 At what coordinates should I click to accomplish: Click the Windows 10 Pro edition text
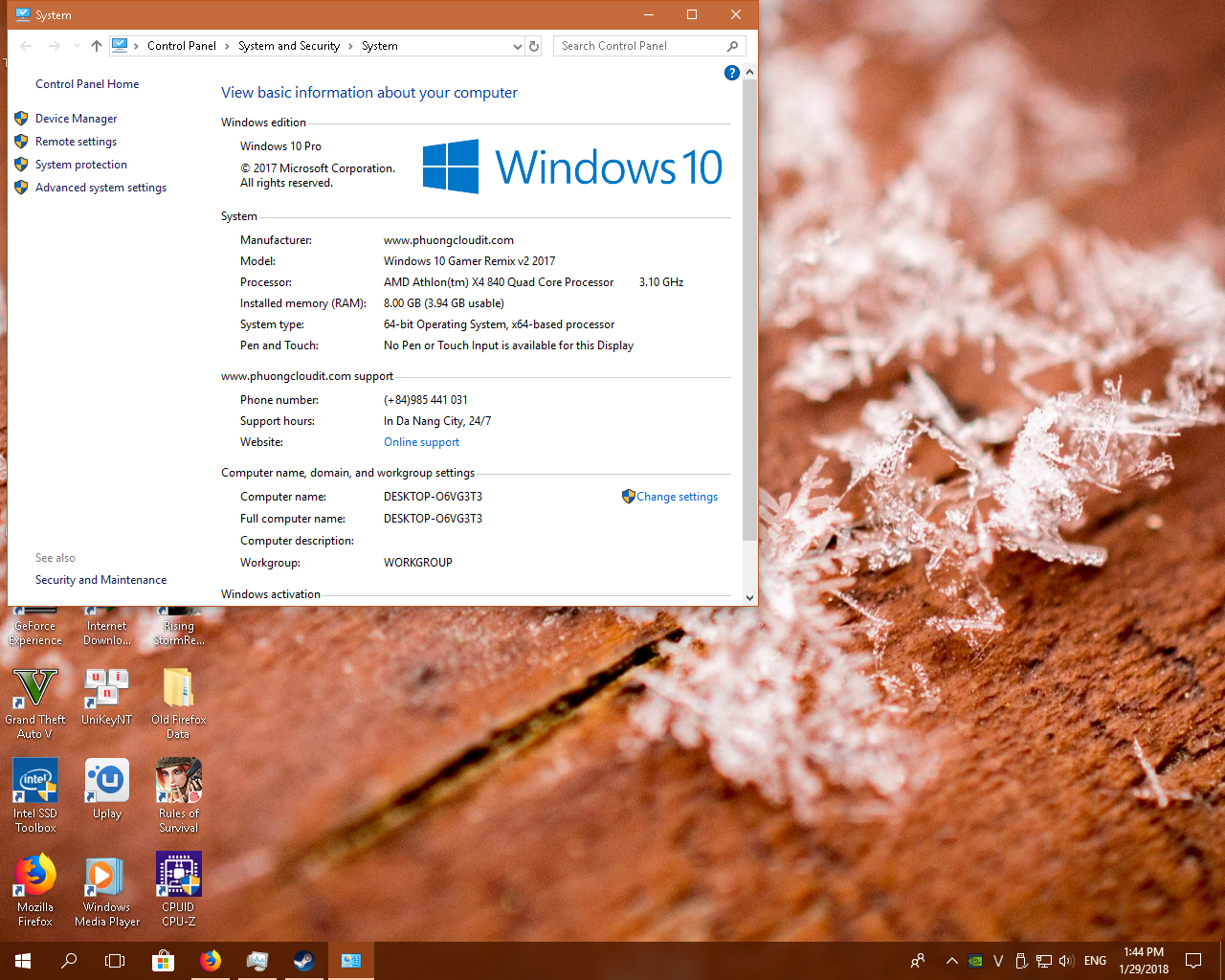pyautogui.click(x=280, y=146)
